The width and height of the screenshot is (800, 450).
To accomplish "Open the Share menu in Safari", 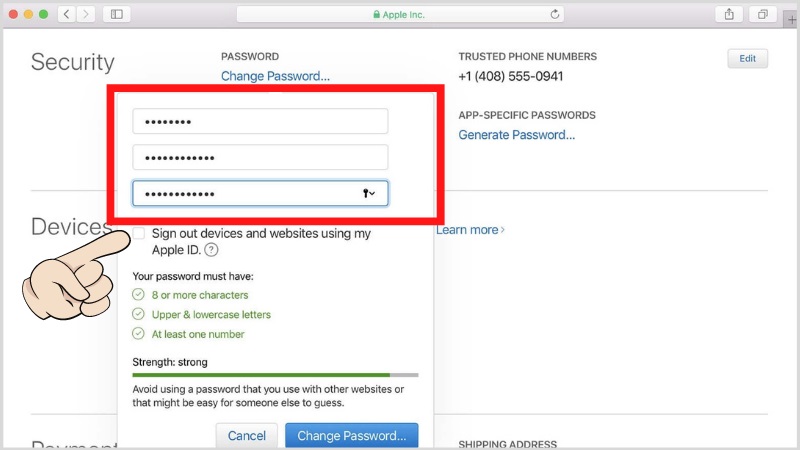I will click(x=727, y=14).
